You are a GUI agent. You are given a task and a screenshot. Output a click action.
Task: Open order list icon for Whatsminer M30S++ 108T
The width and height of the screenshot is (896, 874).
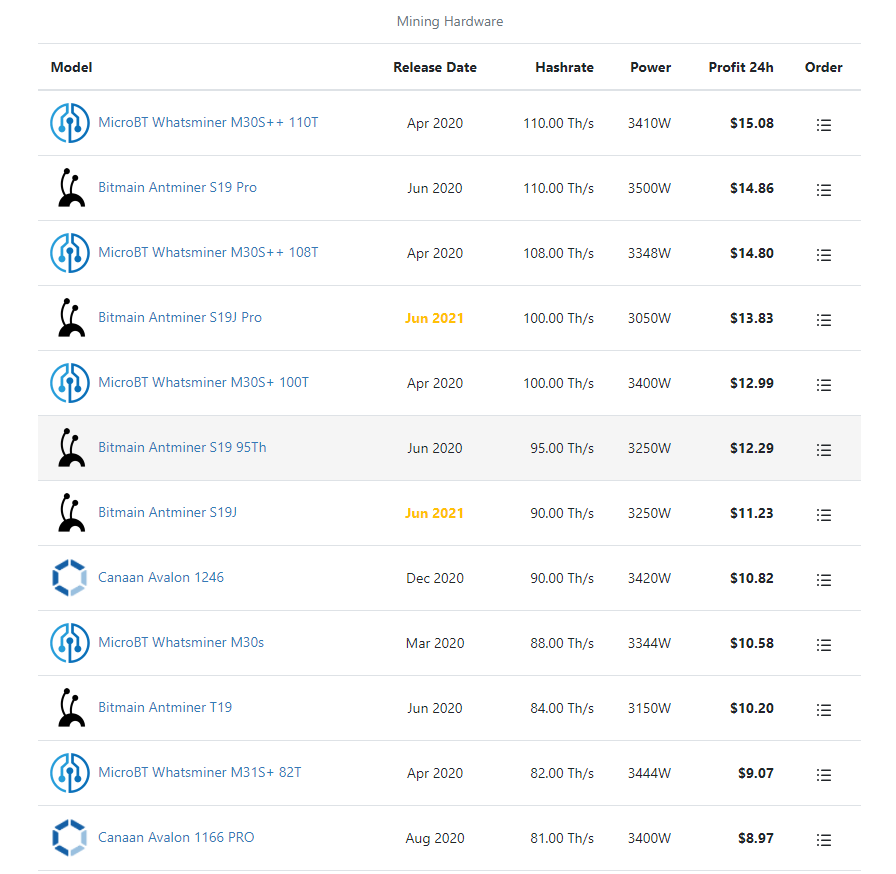click(823, 255)
